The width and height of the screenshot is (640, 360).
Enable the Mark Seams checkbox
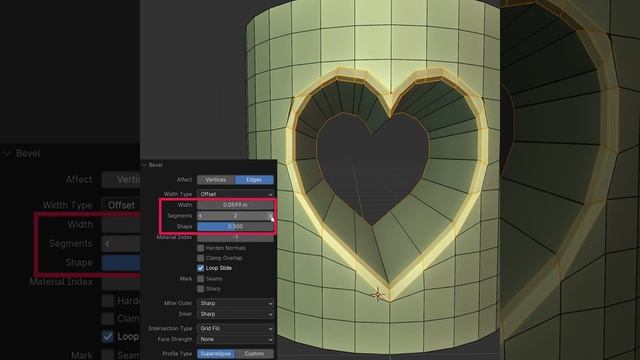[200, 279]
